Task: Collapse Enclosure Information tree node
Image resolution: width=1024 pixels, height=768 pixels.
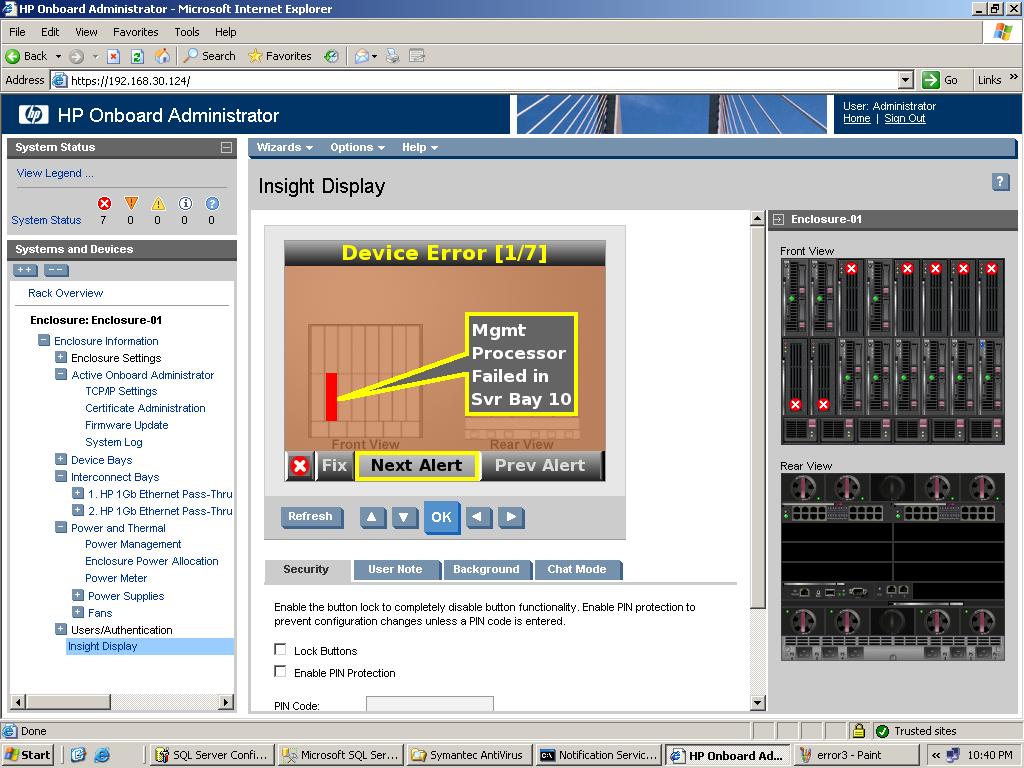Action: 44,340
